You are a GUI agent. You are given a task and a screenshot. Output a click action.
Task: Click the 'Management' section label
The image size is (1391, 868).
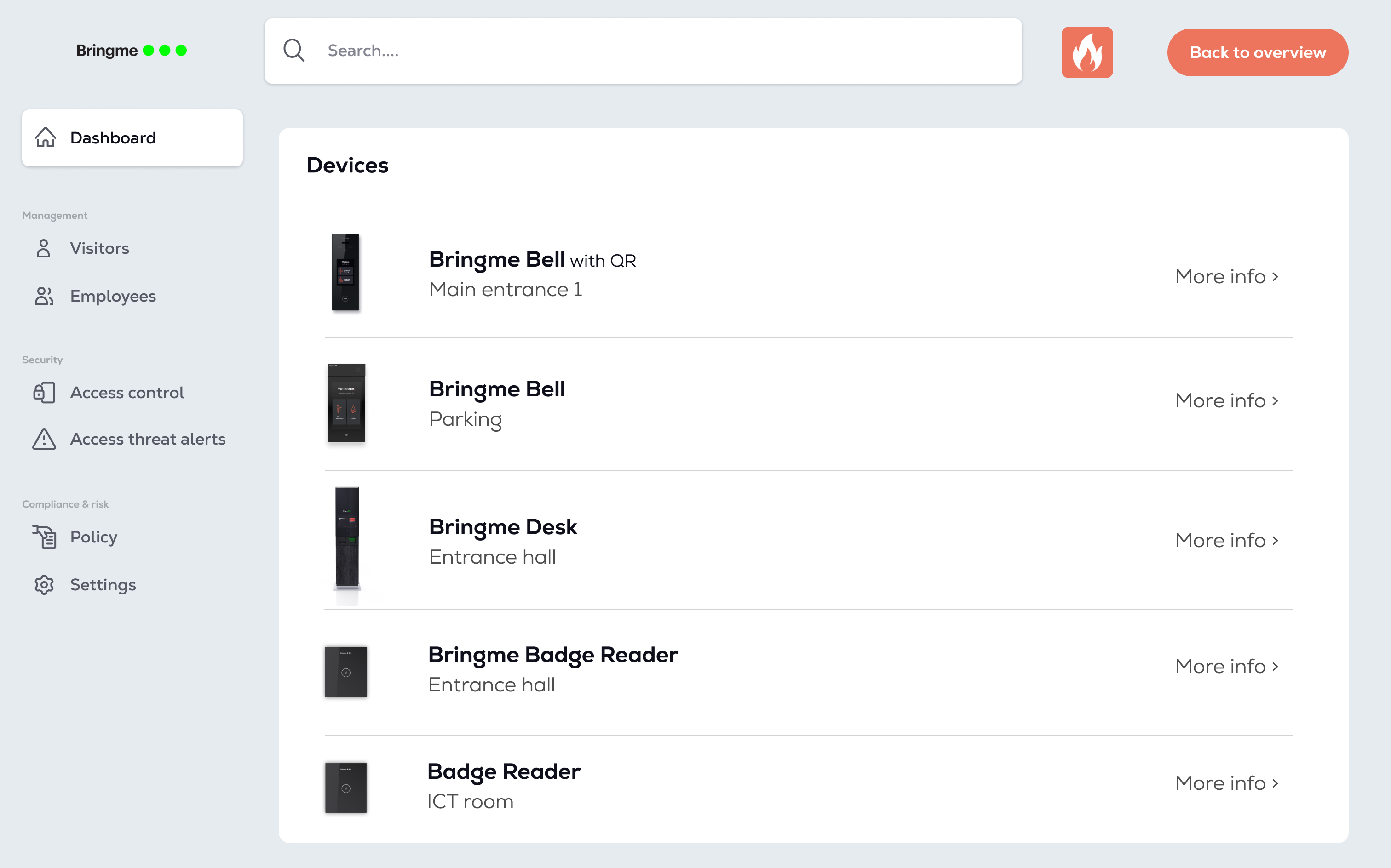[x=55, y=215]
